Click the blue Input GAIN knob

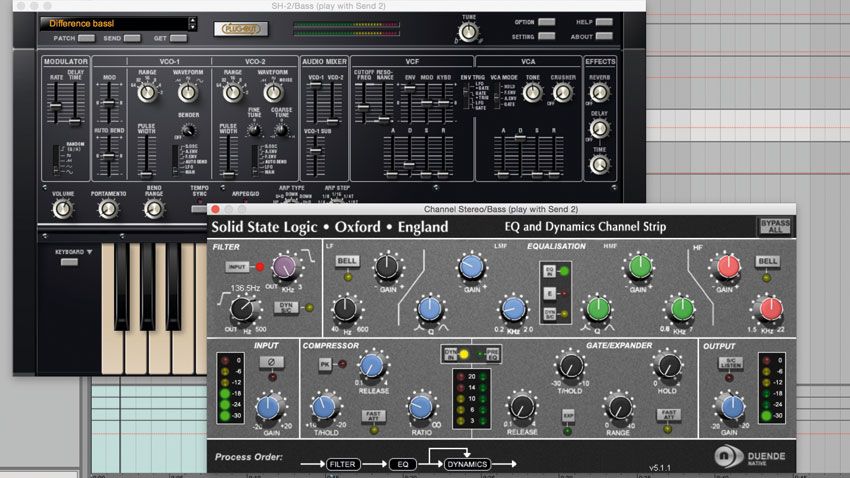pyautogui.click(x=269, y=408)
